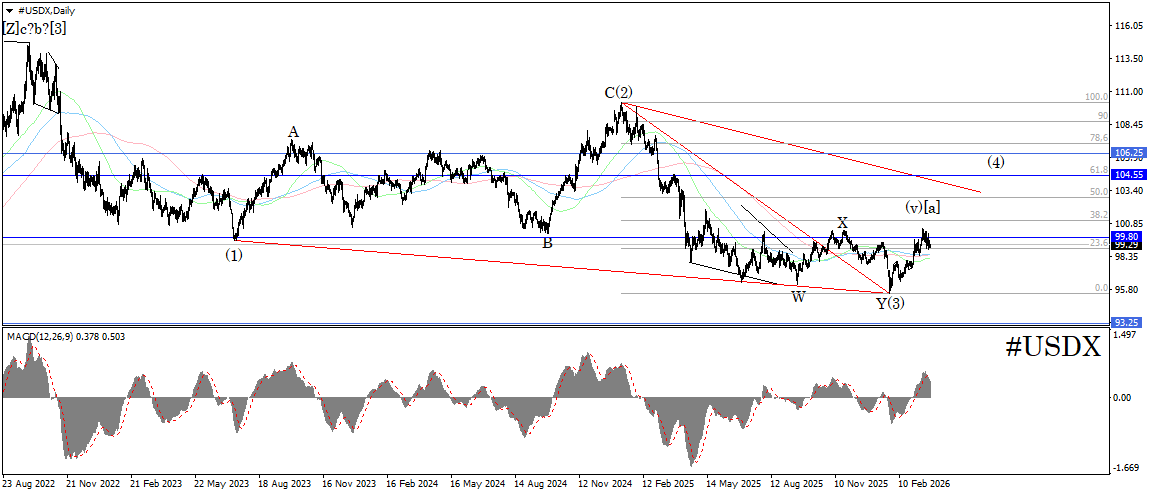The image size is (1149, 495).
Task: Select the 106.25 blue price label
Action: [x=1125, y=153]
